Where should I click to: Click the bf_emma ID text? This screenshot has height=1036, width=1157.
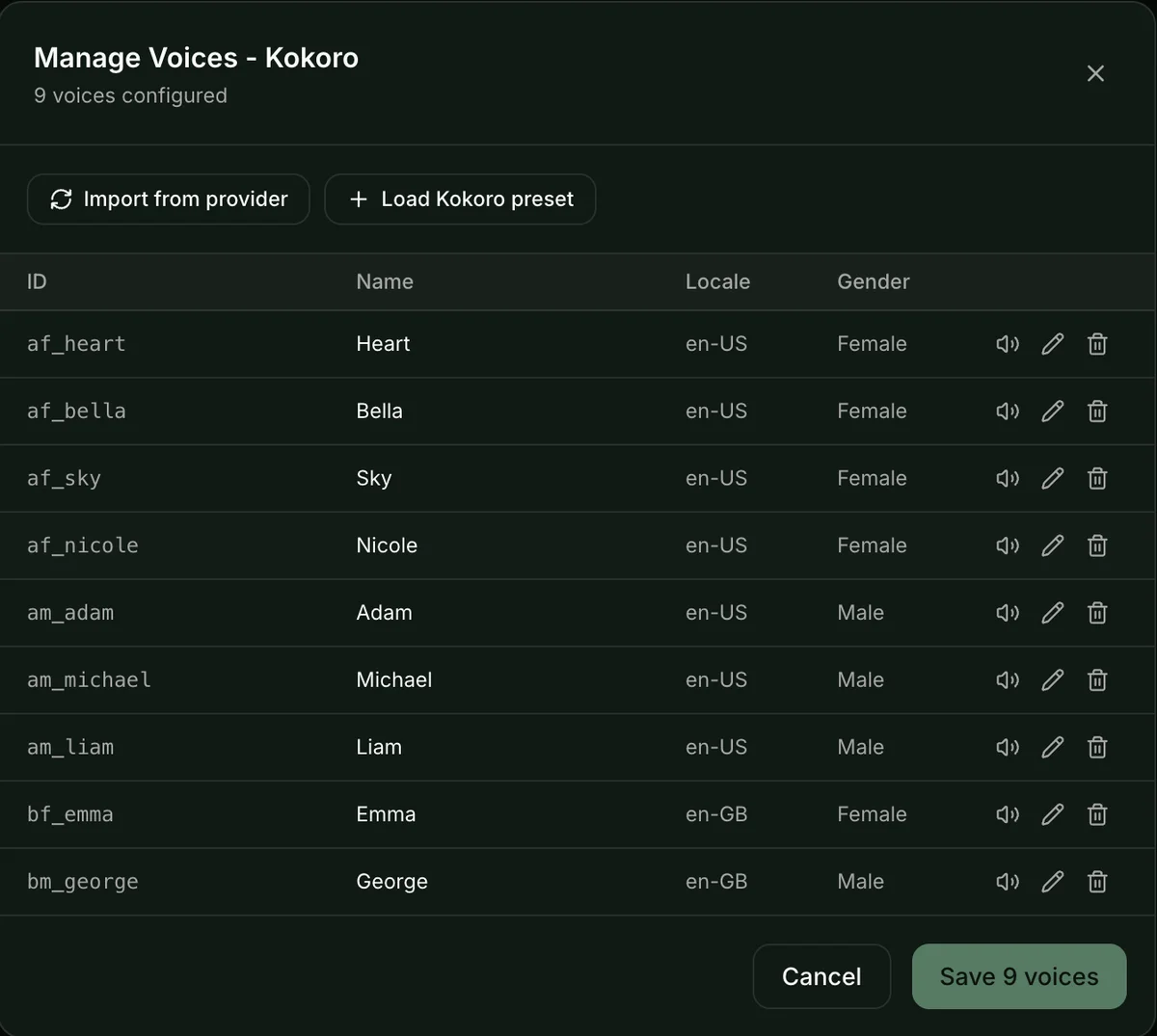(70, 814)
